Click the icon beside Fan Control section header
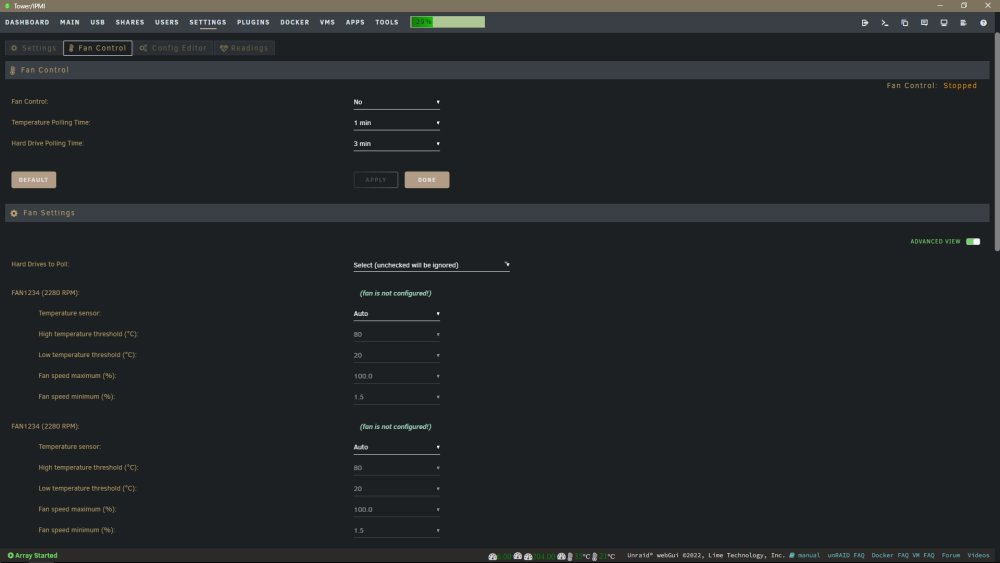1000x563 pixels. [x=13, y=70]
